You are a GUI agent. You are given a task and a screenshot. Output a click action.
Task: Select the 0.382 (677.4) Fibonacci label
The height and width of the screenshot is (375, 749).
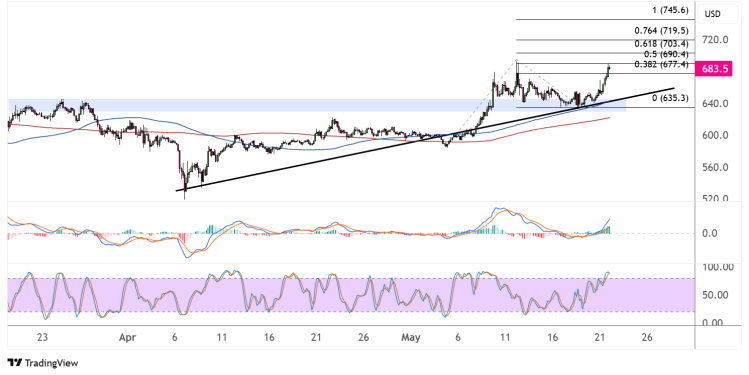tap(662, 64)
